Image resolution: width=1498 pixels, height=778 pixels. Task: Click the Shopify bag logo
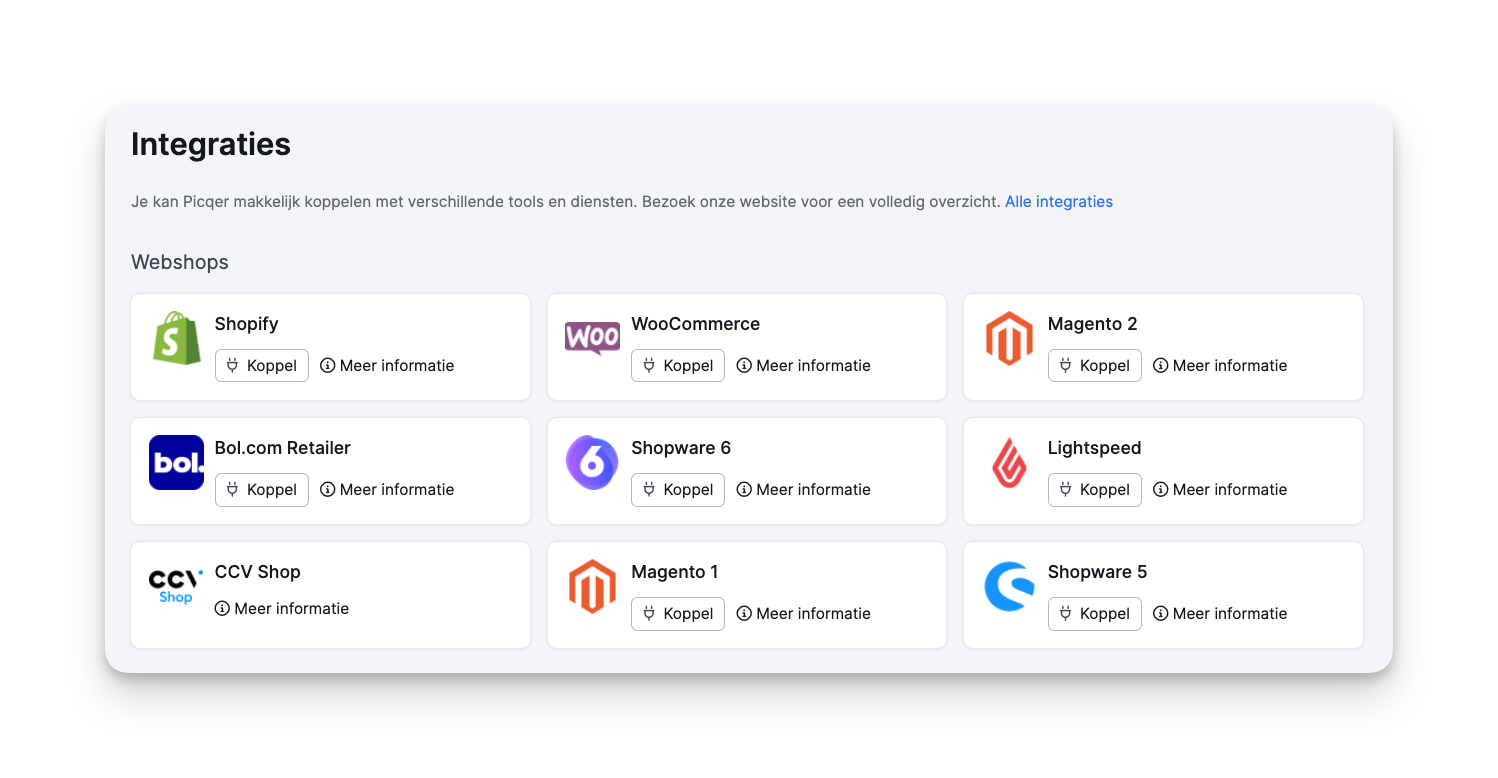(x=177, y=338)
